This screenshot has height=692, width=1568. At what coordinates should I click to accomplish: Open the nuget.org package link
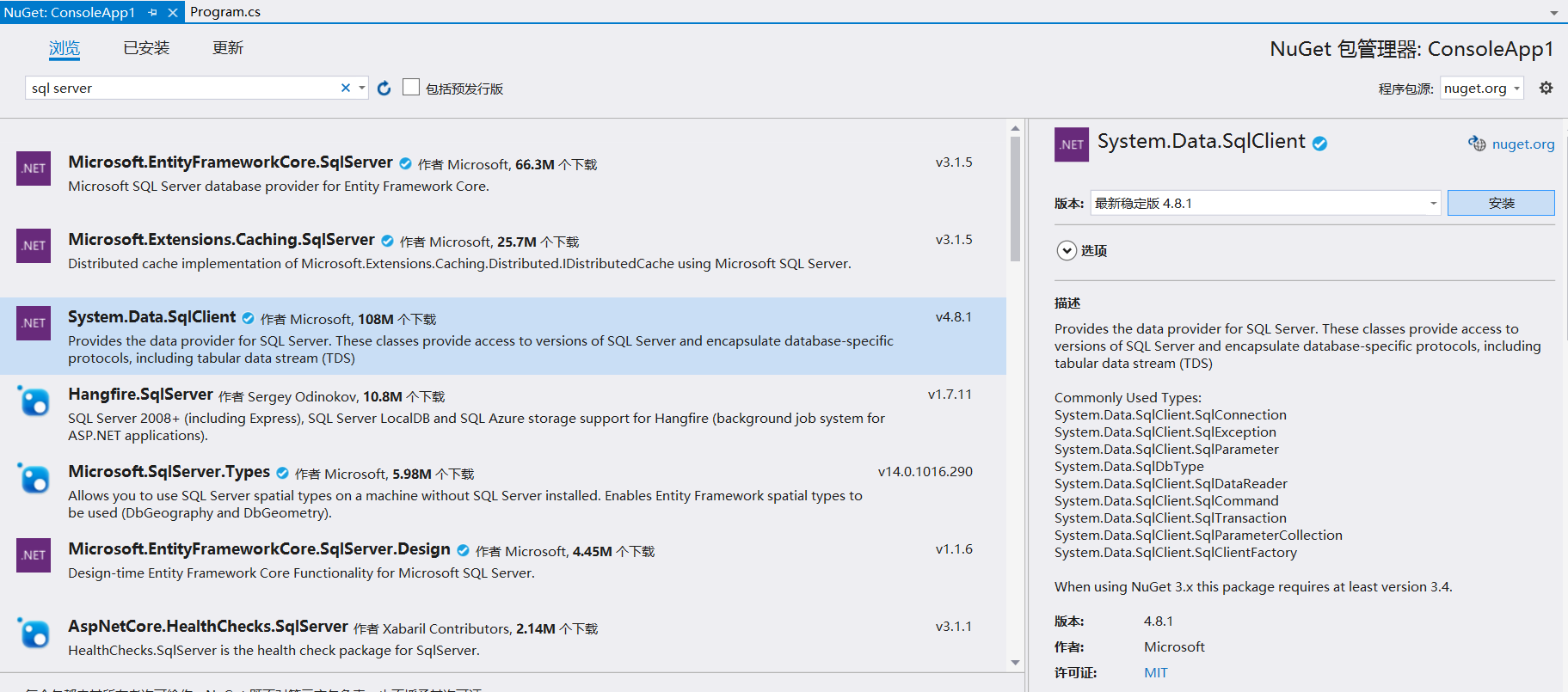[x=1523, y=144]
